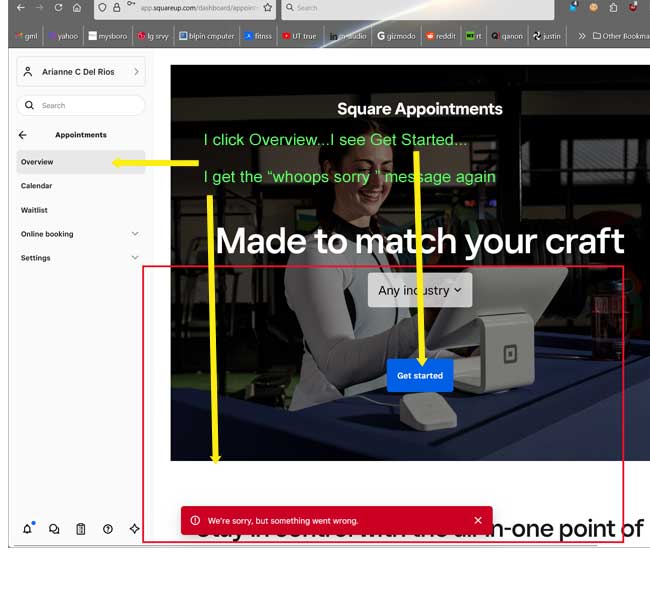Click the key icon in address bar
The image size is (650, 604).
click(131, 4)
